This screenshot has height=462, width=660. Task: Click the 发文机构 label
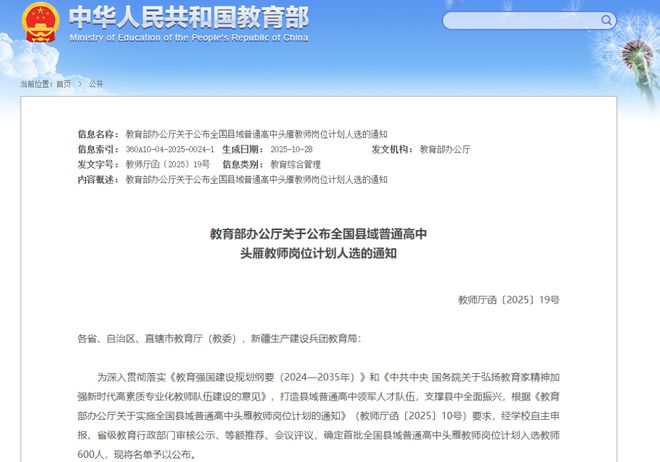point(392,149)
